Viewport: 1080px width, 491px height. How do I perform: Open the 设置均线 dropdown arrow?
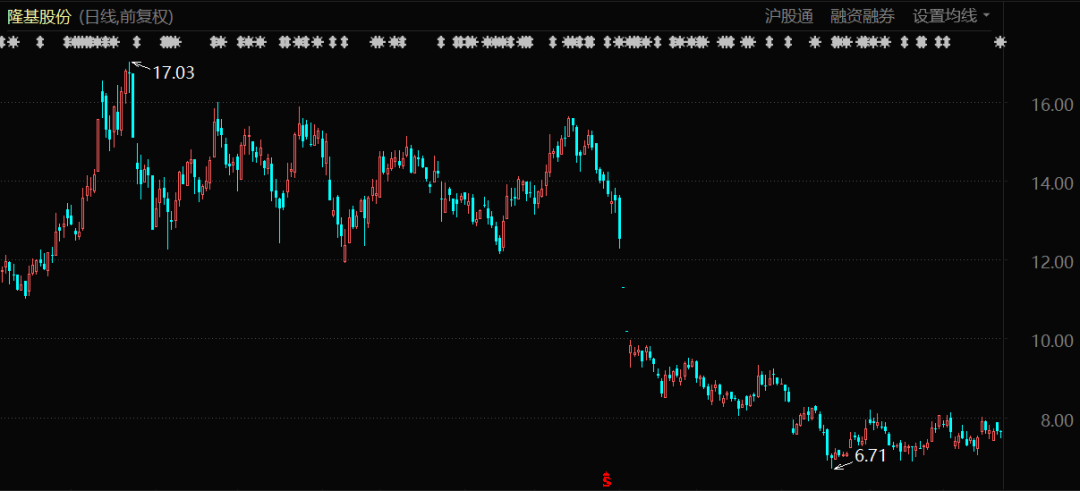[987, 15]
